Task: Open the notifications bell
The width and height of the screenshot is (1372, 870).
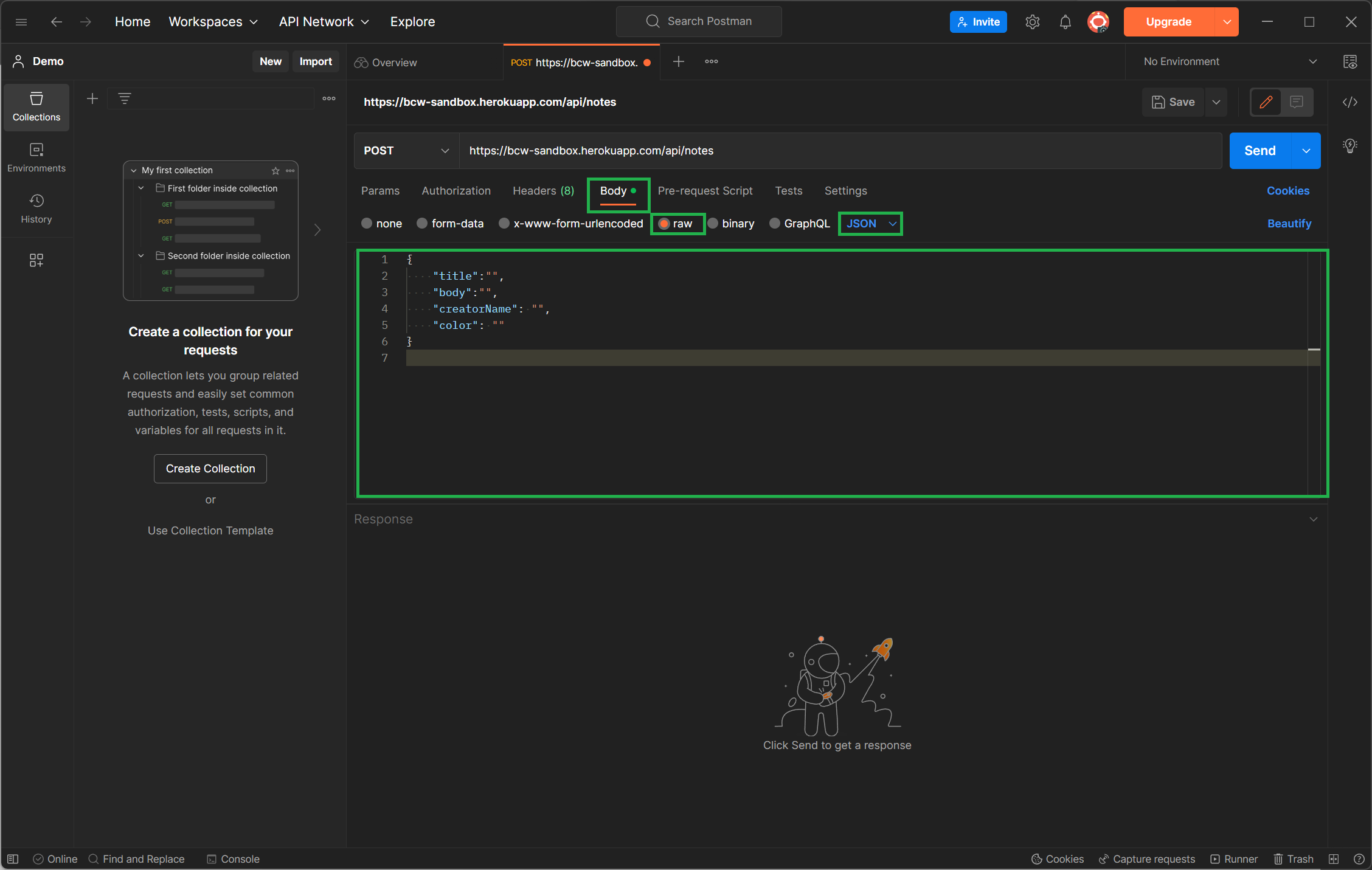Action: [x=1065, y=22]
